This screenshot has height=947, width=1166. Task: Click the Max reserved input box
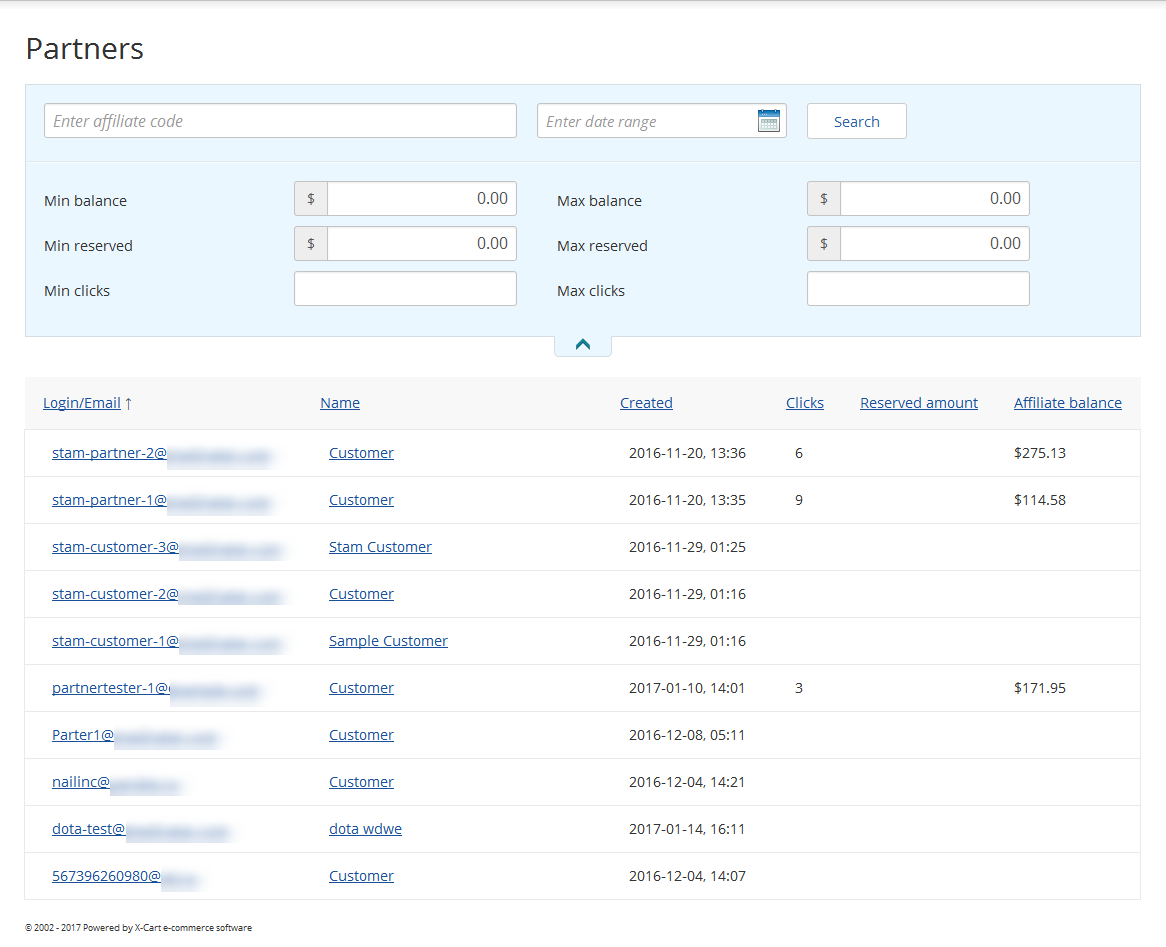click(x=933, y=244)
